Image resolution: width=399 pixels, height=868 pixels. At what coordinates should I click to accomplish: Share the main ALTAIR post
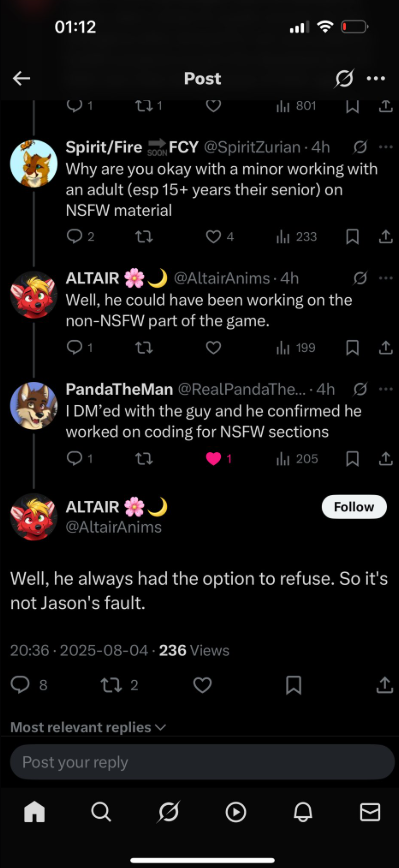point(384,685)
